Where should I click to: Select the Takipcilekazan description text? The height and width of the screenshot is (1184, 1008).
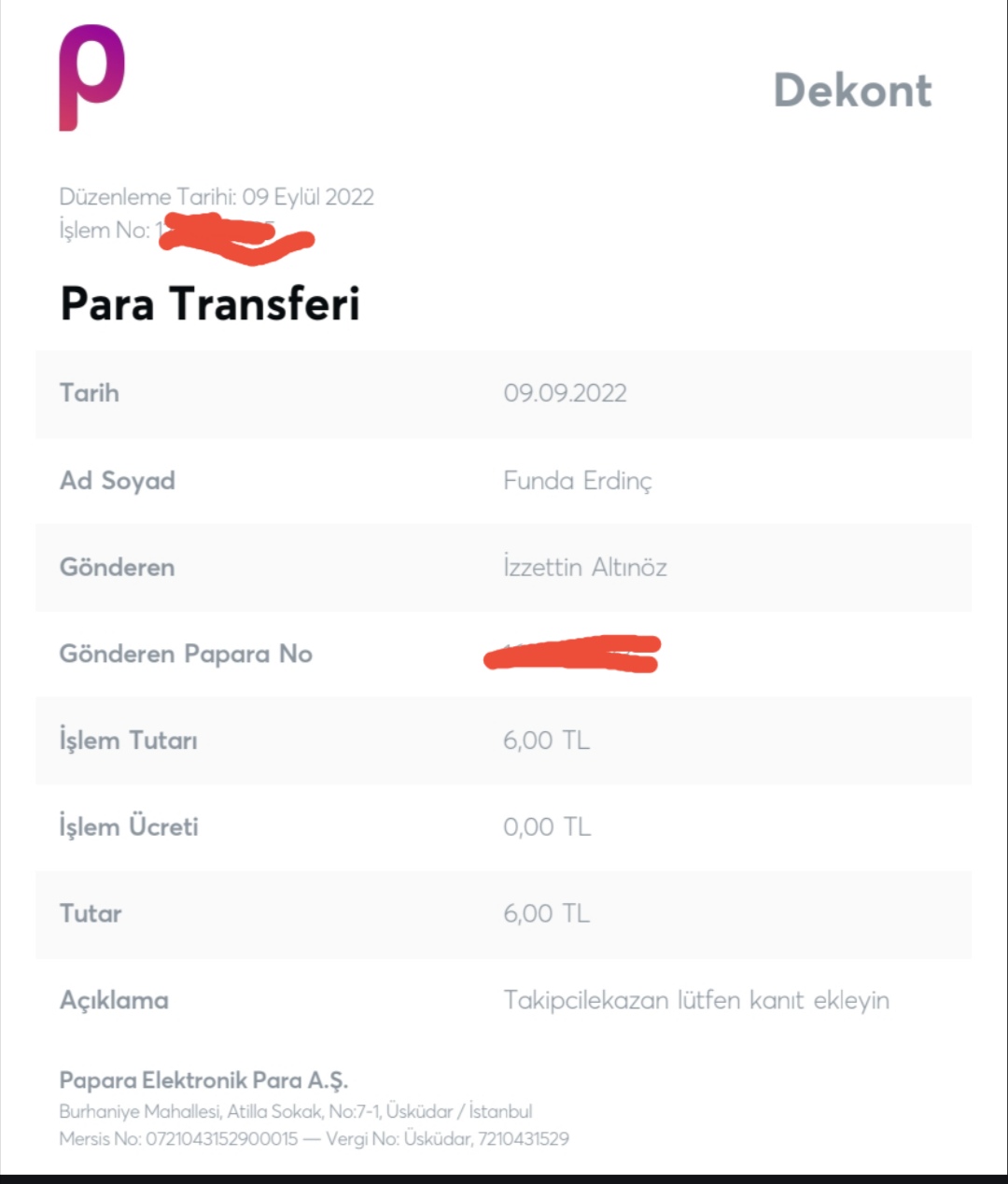coord(696,1000)
